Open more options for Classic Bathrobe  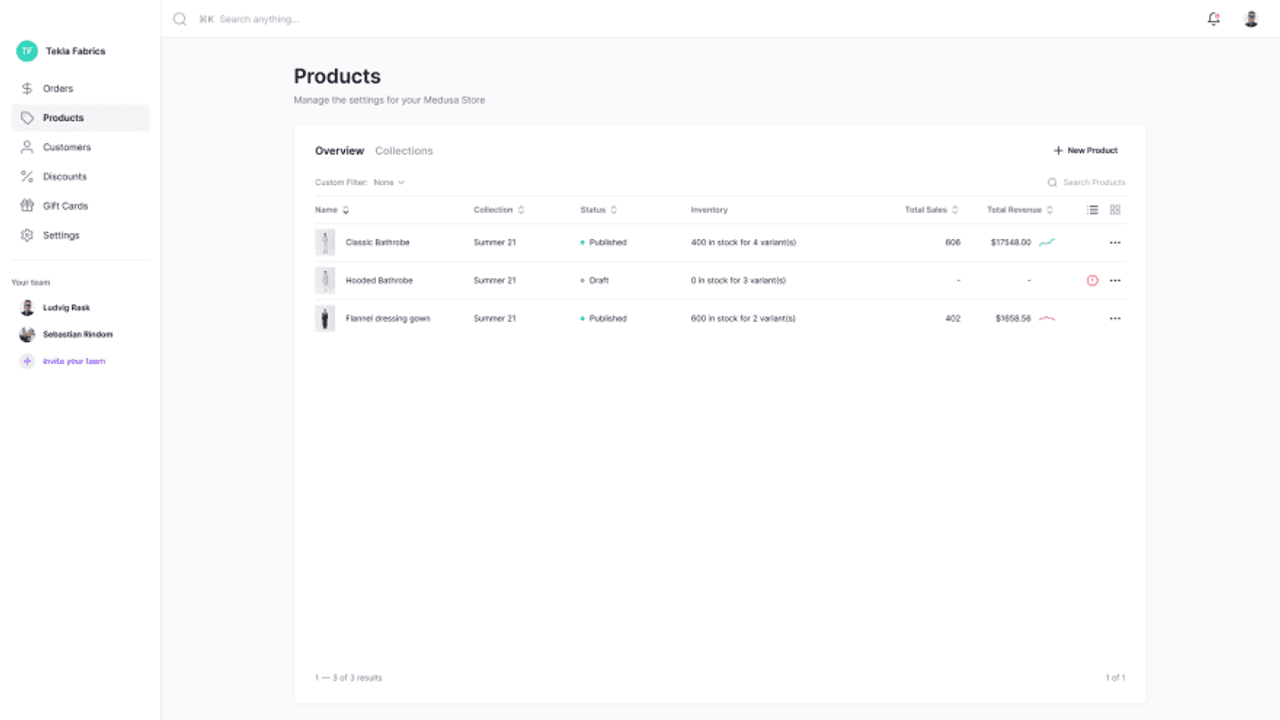coord(1115,243)
